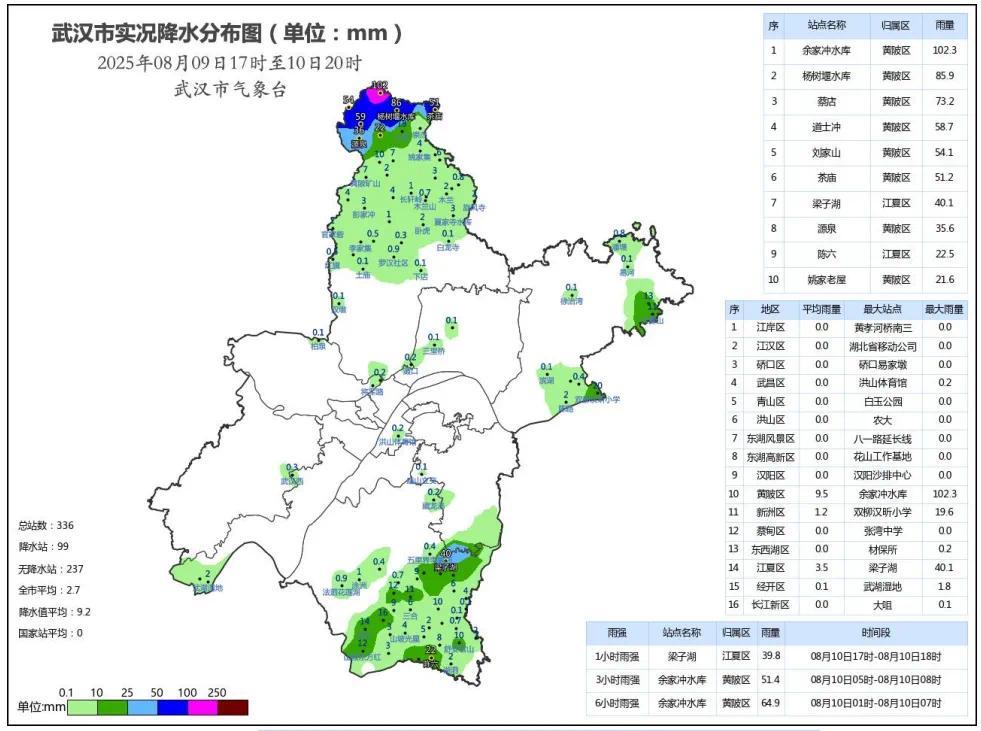Click '杨树堰水库' in the ranking table
Viewport: 981px width, 731px height.
point(826,76)
